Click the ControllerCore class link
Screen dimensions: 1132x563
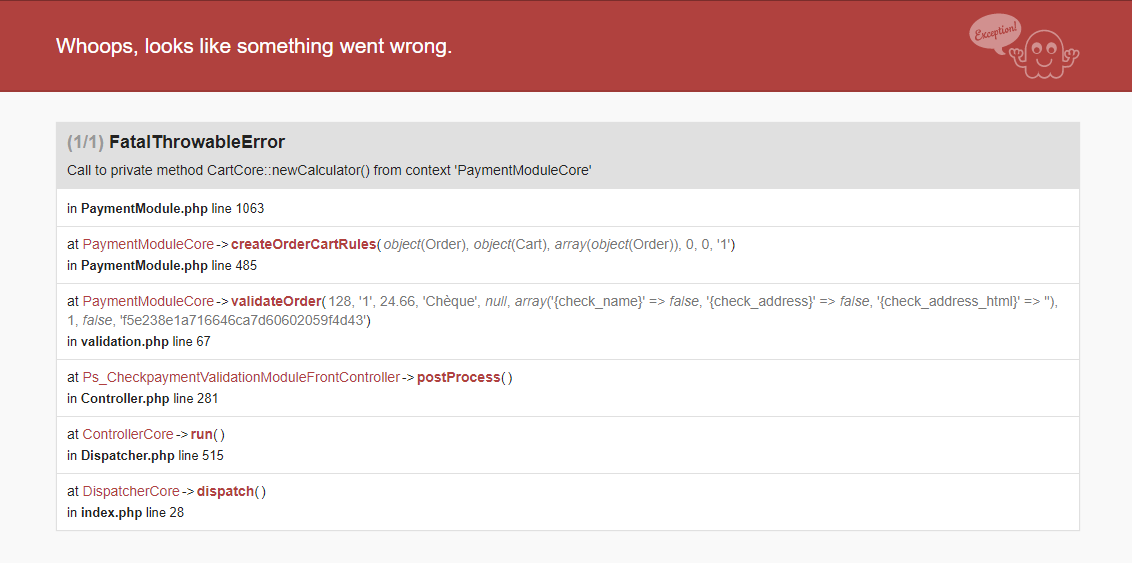128,435
